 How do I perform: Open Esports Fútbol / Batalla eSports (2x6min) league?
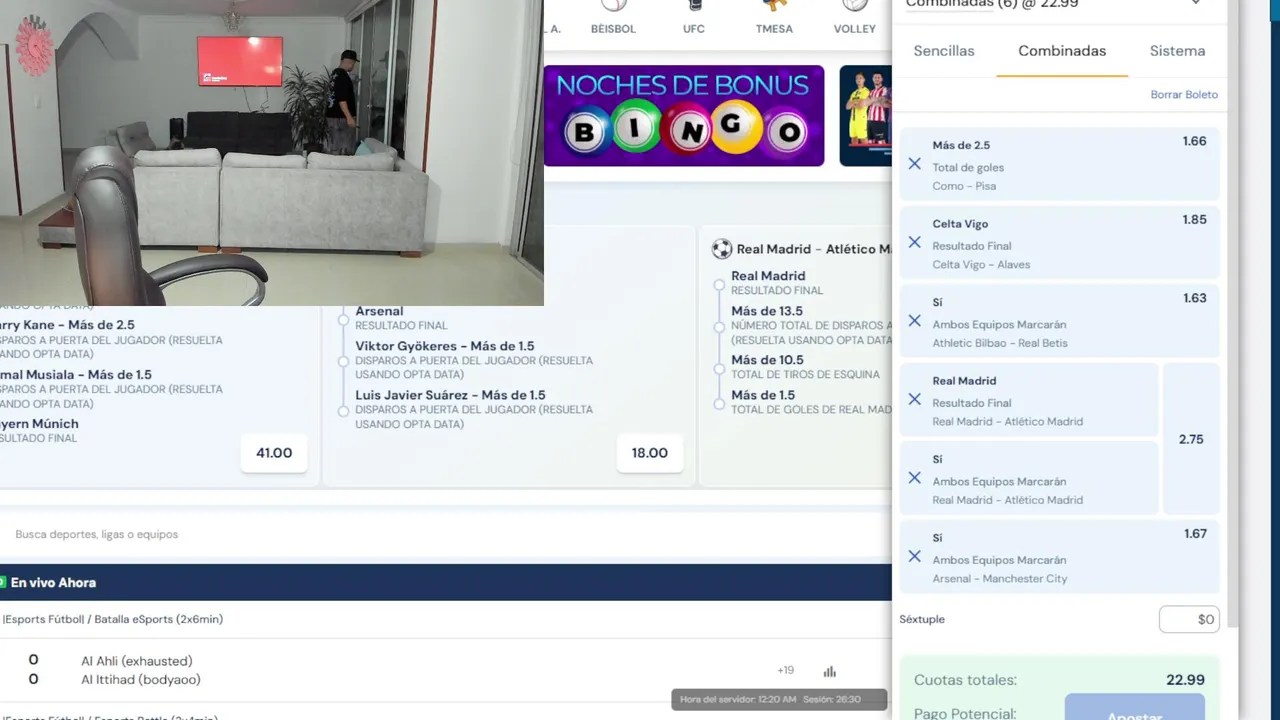click(x=112, y=620)
